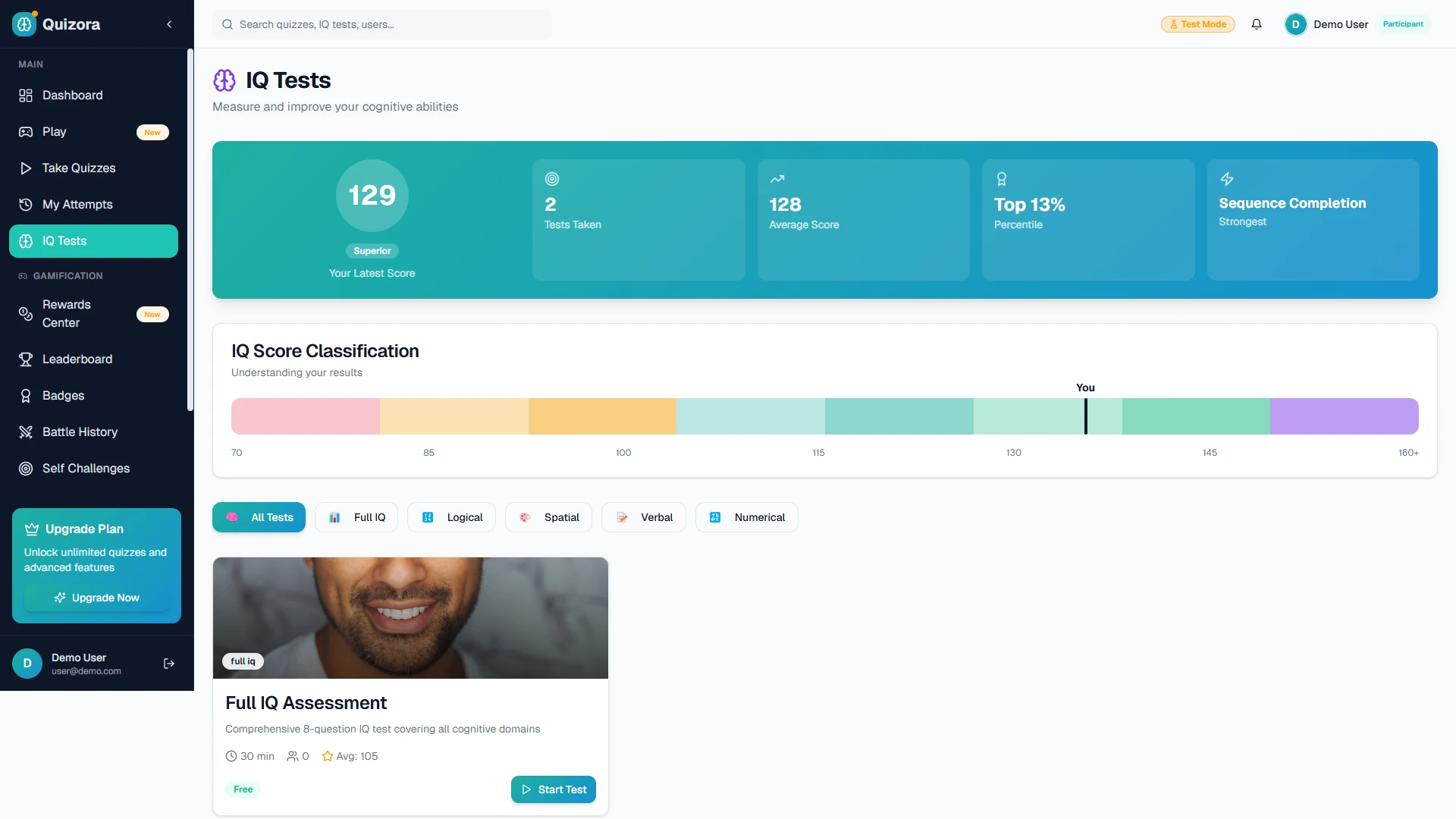
Task: Filter by Full IQ tests
Action: (356, 517)
